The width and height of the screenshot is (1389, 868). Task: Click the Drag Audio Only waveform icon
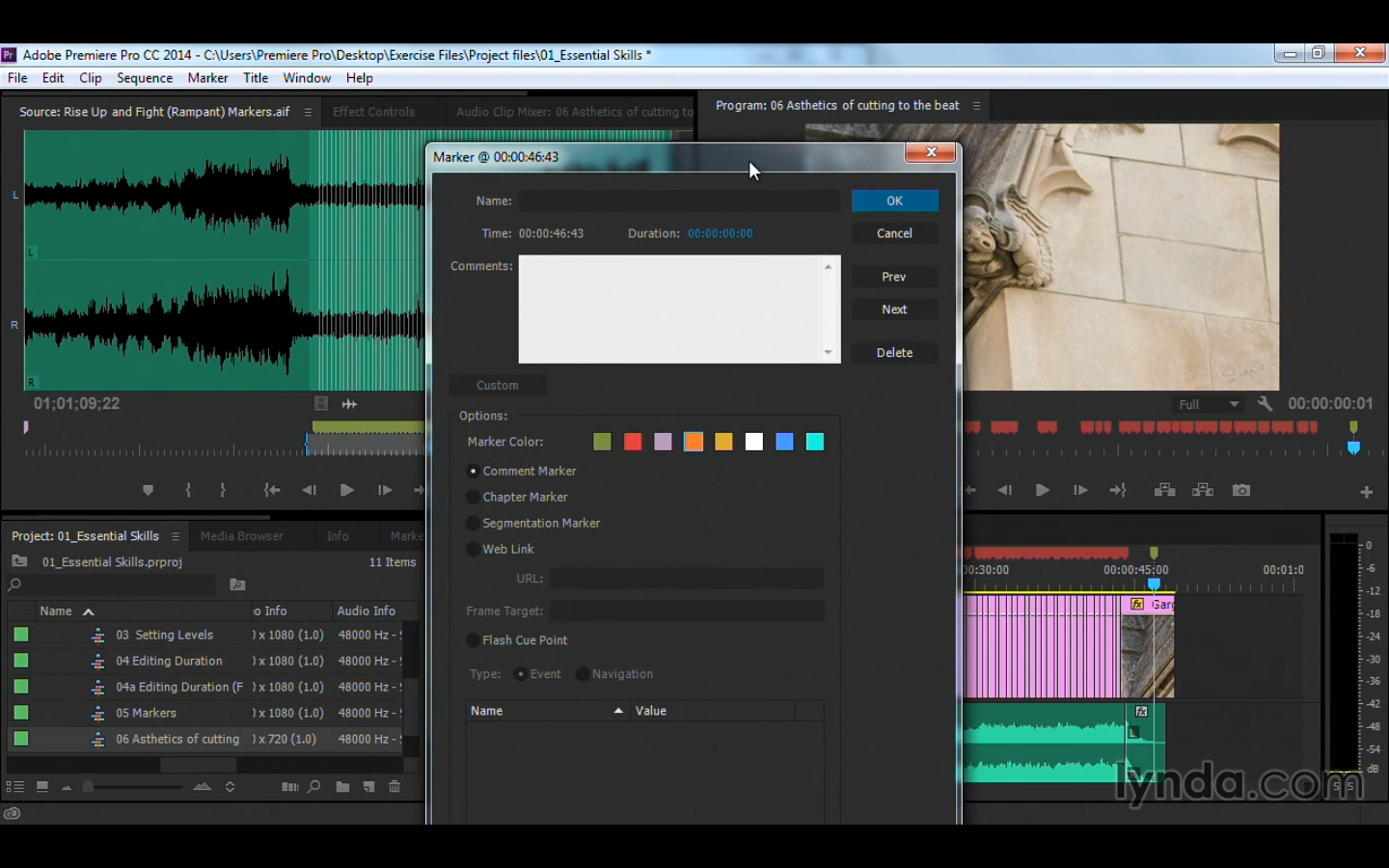click(x=349, y=404)
